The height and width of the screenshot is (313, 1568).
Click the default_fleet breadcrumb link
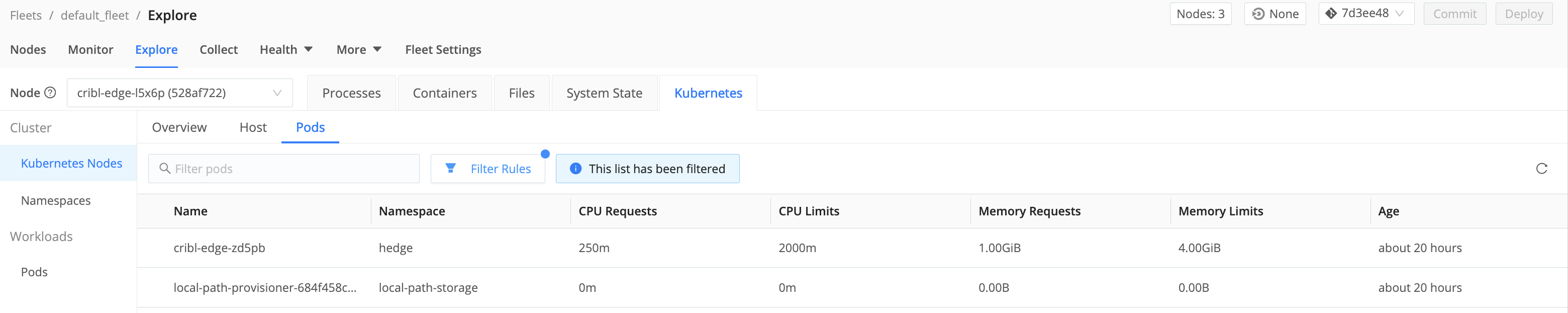(x=94, y=15)
